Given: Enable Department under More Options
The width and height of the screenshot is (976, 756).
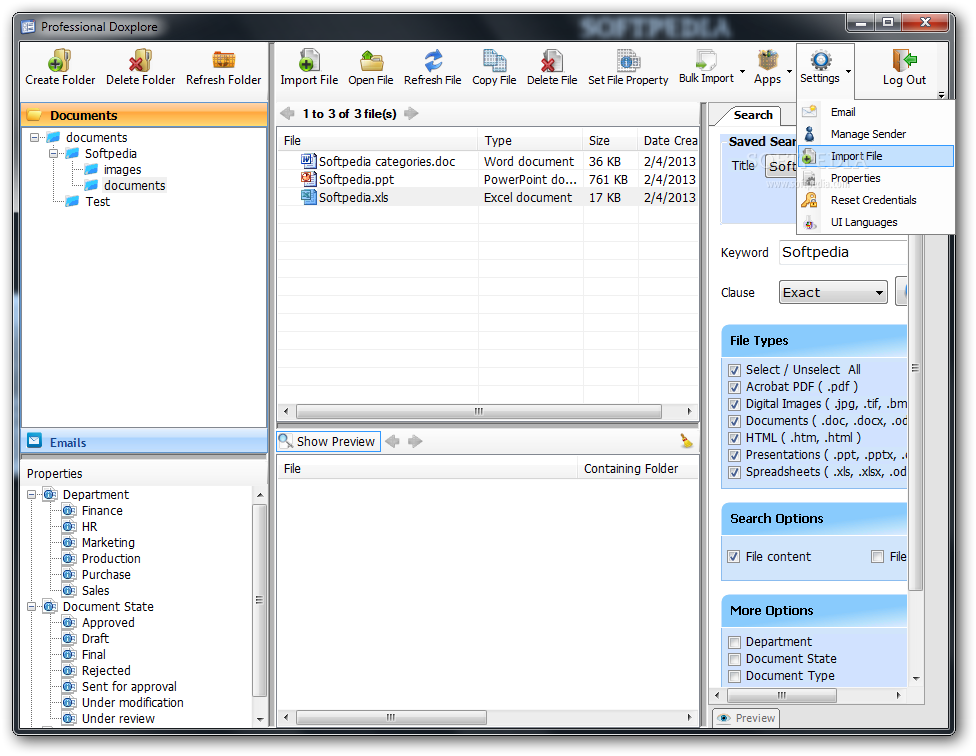Looking at the screenshot, I should tap(734, 642).
